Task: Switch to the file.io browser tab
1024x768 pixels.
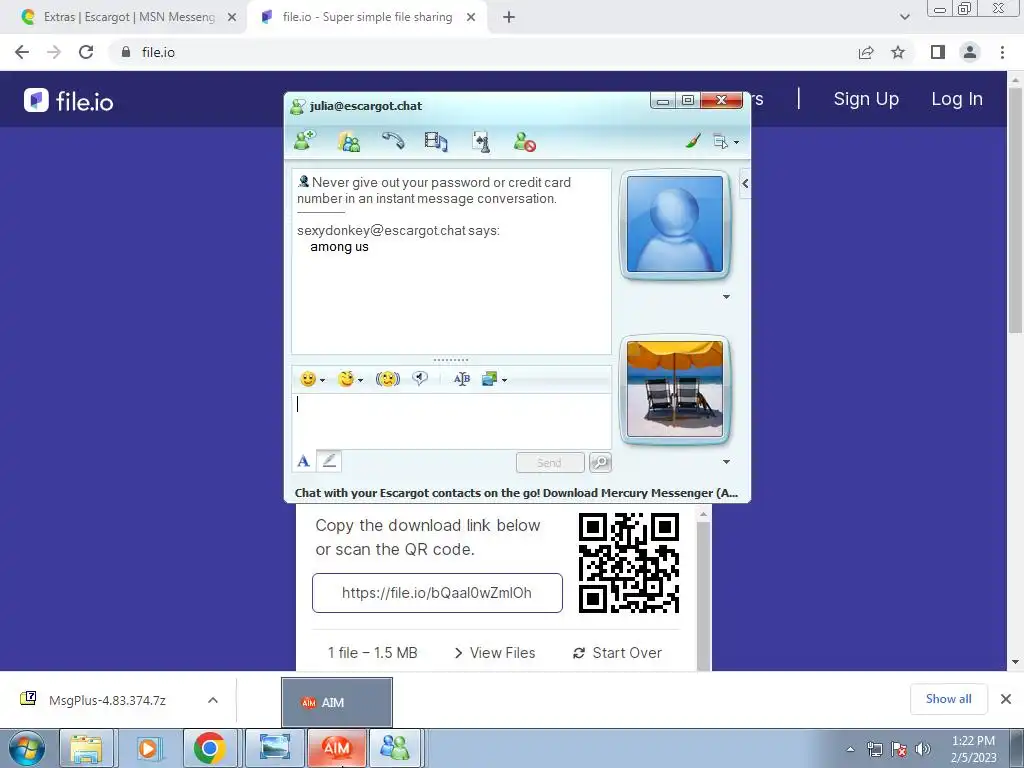Action: [x=367, y=17]
